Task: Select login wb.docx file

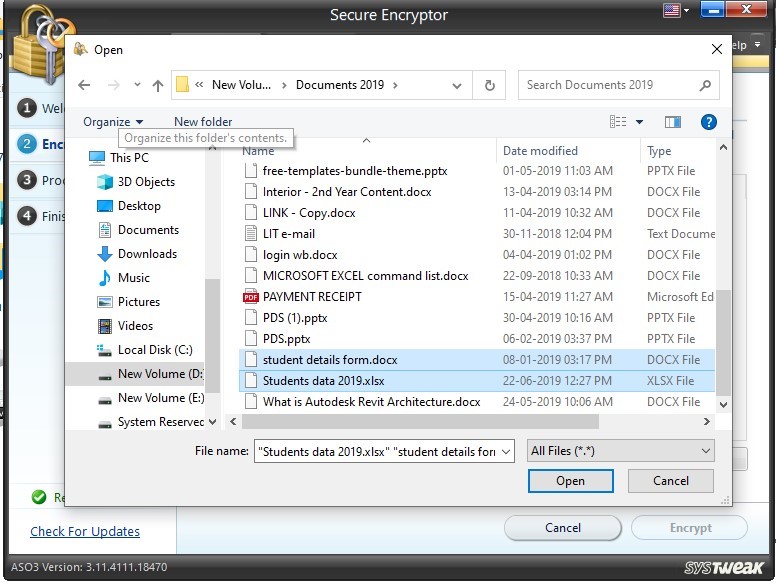Action: (477, 255)
